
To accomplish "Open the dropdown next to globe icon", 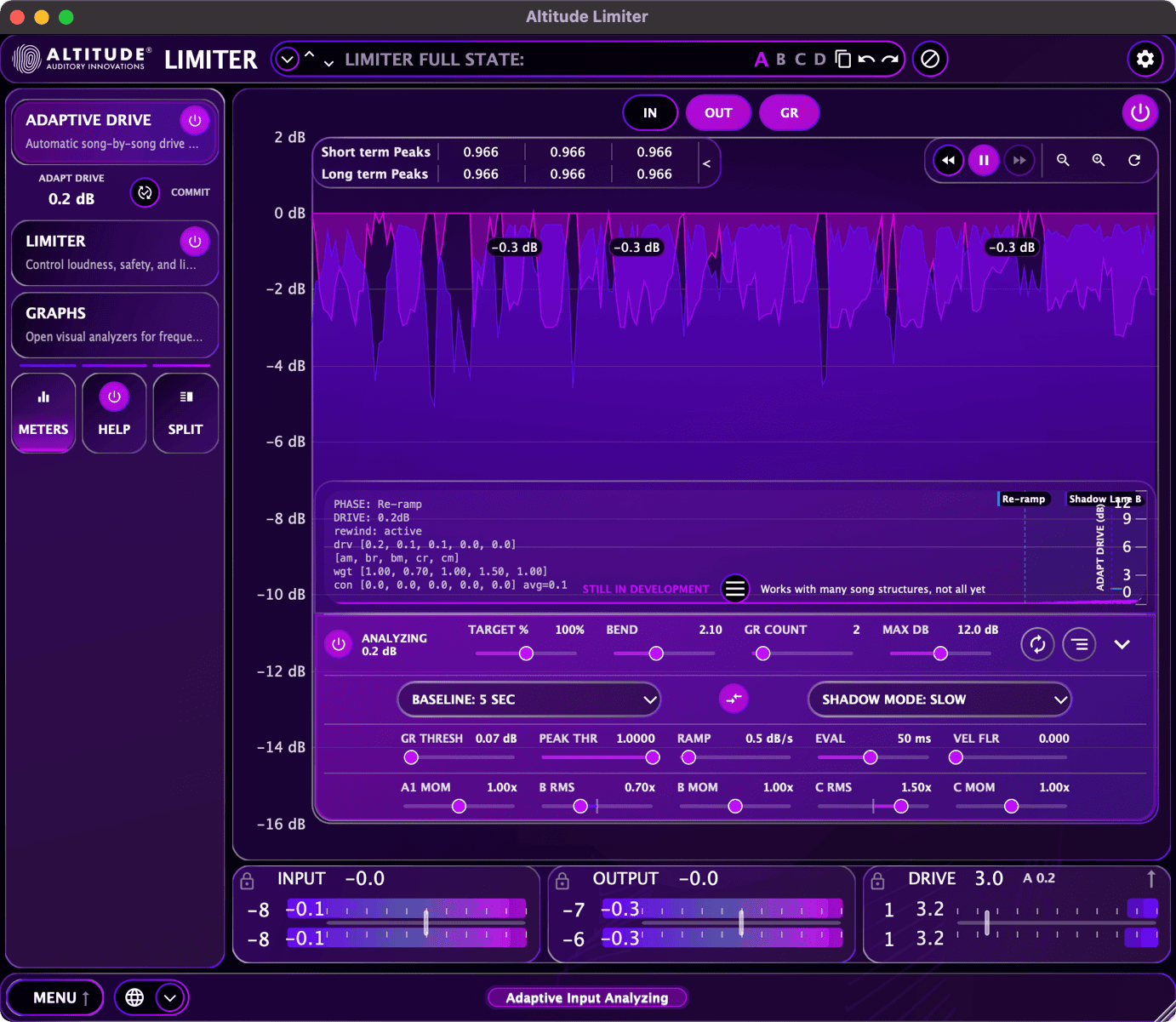I will (x=170, y=997).
